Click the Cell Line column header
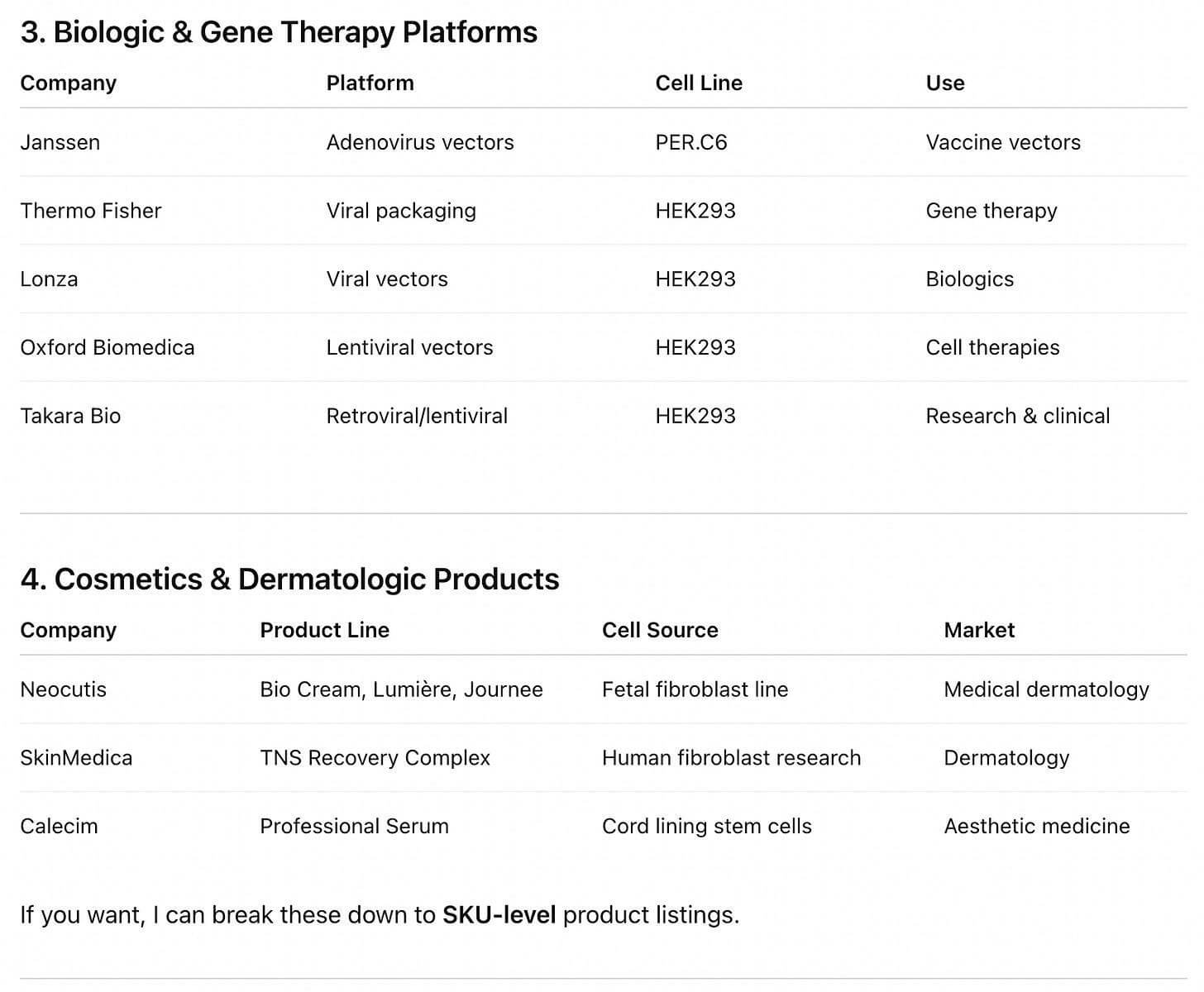Viewport: 1204px width, 992px height. (699, 83)
